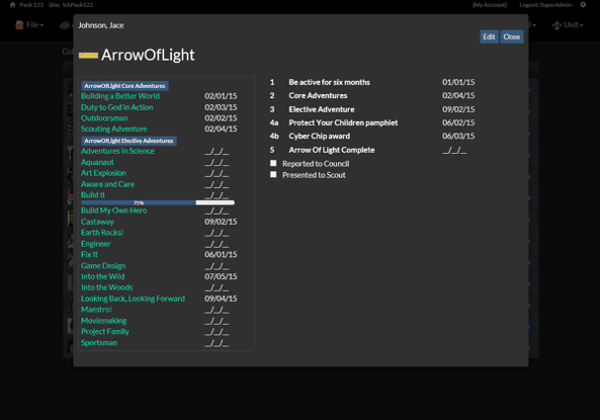Click Cyber Chip award requirement
The width and height of the screenshot is (600, 420).
tap(319, 136)
